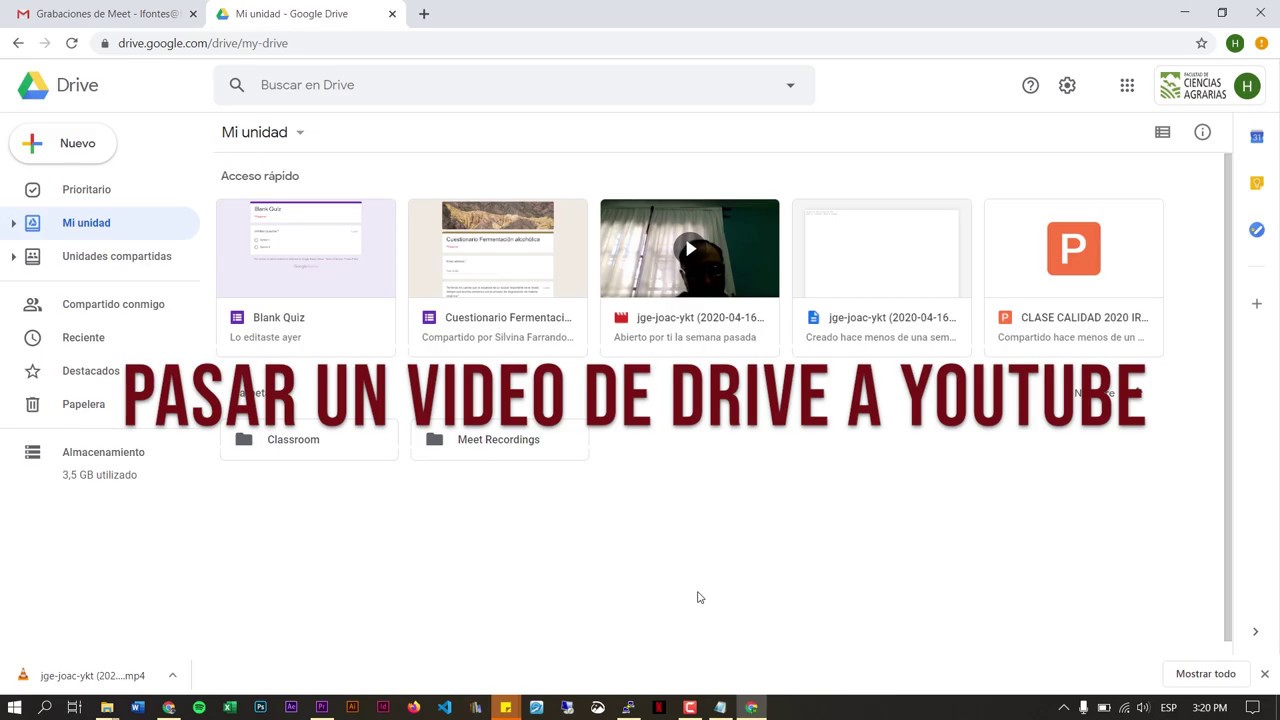Switch to list view layout
Image resolution: width=1280 pixels, height=720 pixels.
click(1162, 132)
